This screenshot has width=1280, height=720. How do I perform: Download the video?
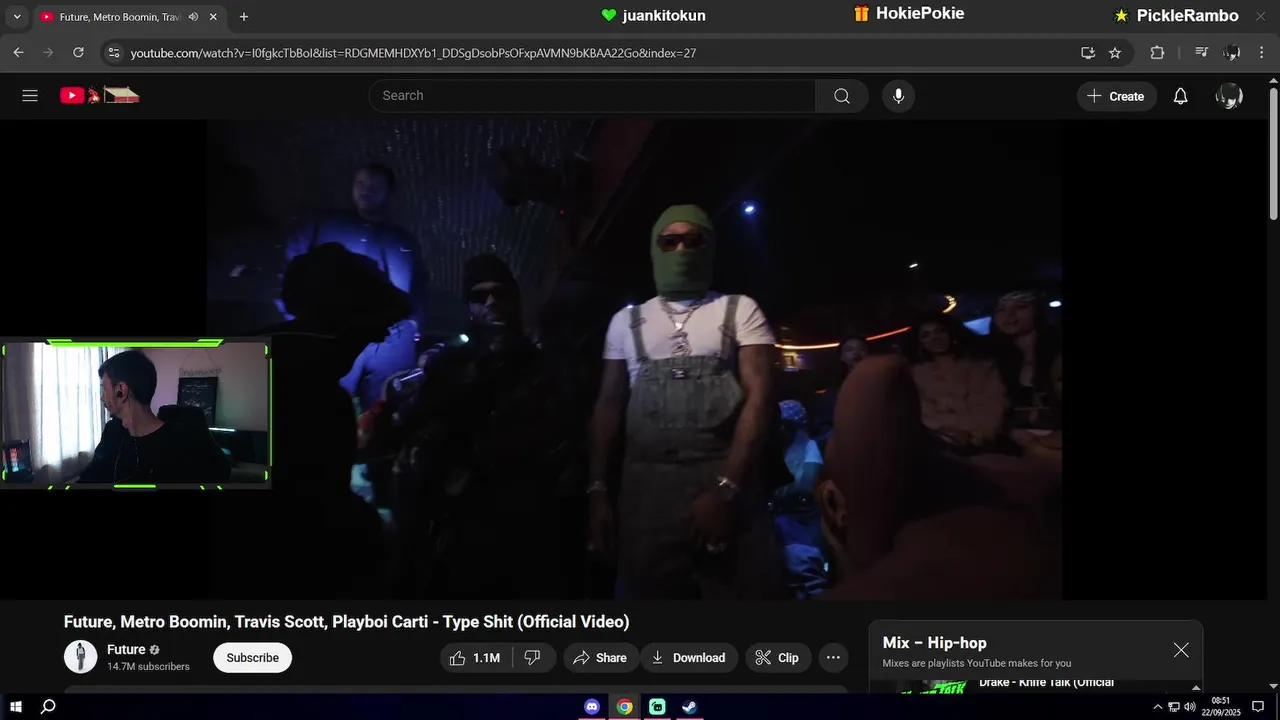(689, 658)
